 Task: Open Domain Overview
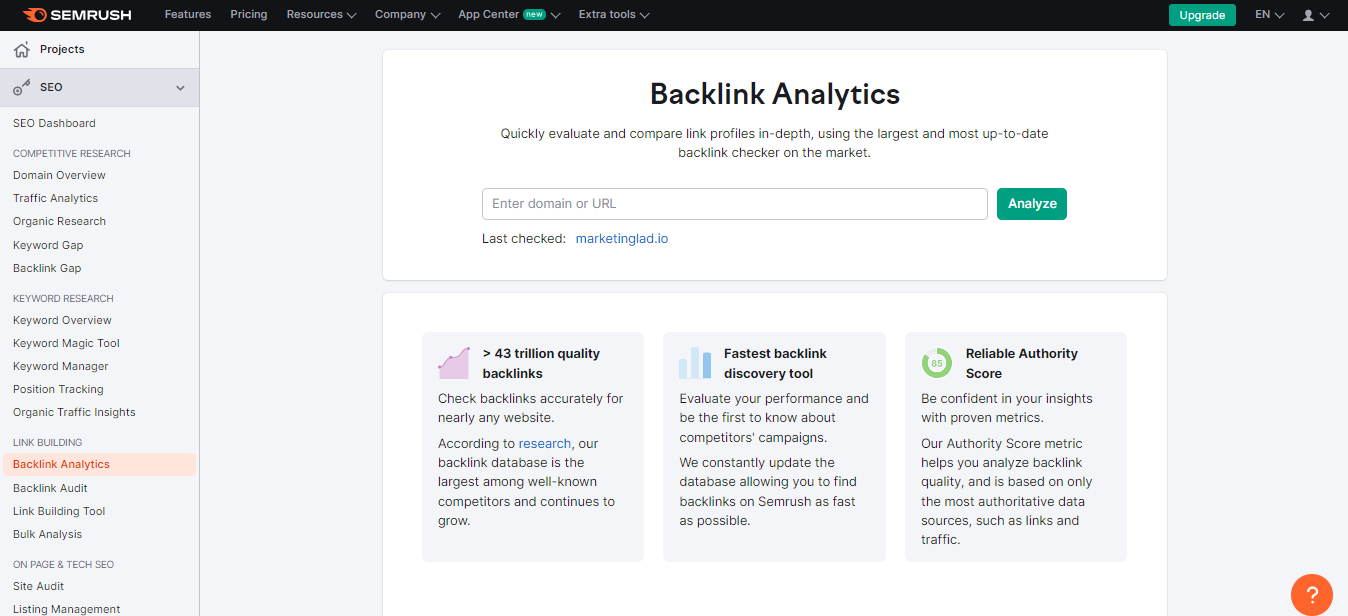coord(59,175)
